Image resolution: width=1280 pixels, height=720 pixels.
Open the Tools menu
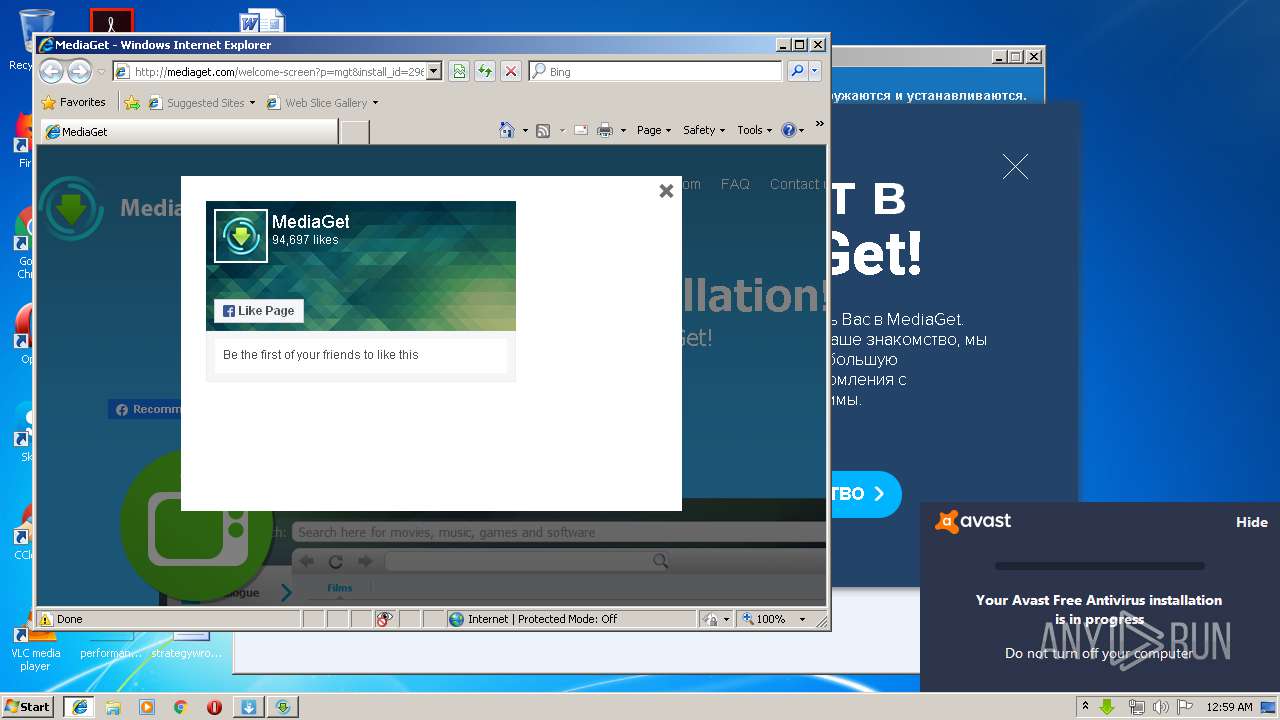[x=754, y=130]
